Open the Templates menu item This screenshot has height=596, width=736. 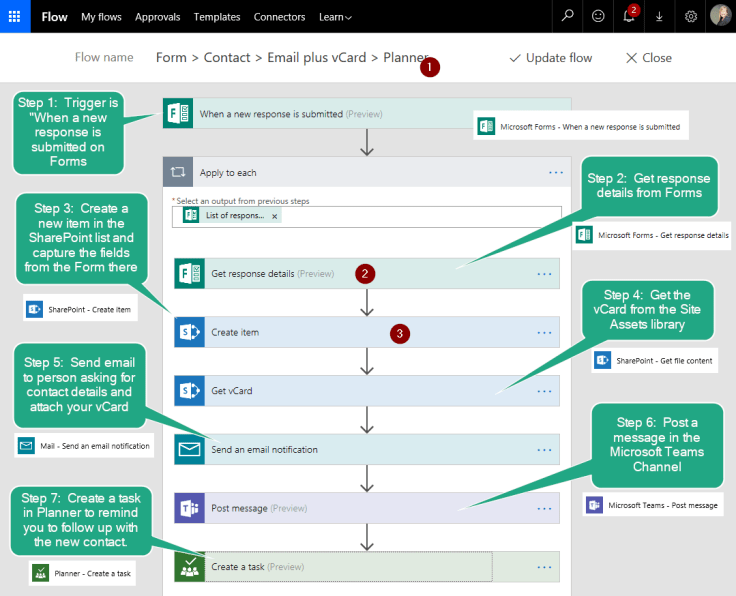tap(217, 17)
